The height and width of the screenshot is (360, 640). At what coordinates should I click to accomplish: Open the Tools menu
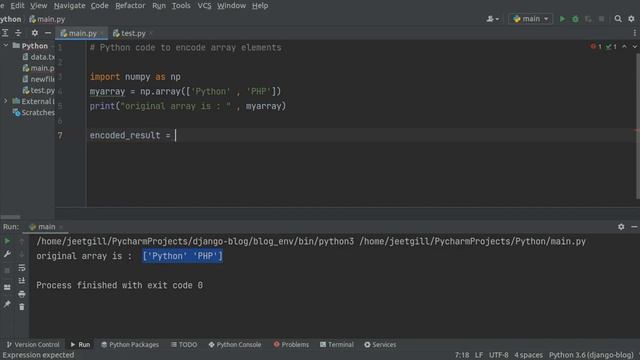coord(181,6)
